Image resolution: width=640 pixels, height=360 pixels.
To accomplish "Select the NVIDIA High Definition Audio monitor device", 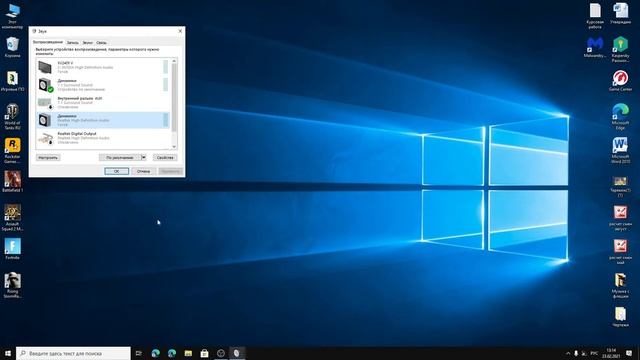I will 102,67.
